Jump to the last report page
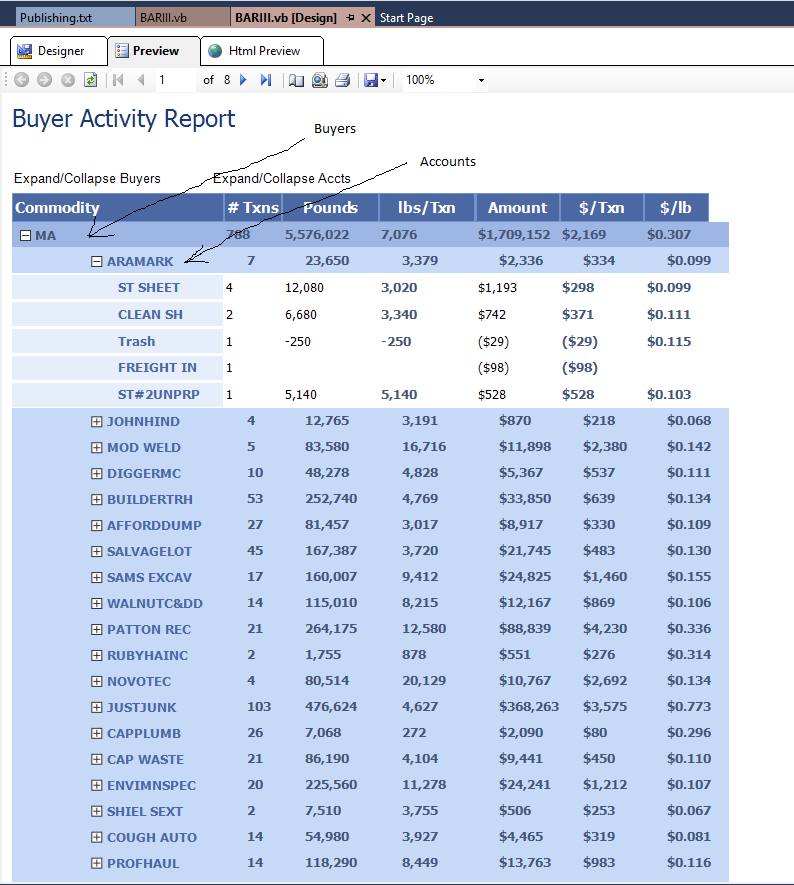 [x=265, y=80]
